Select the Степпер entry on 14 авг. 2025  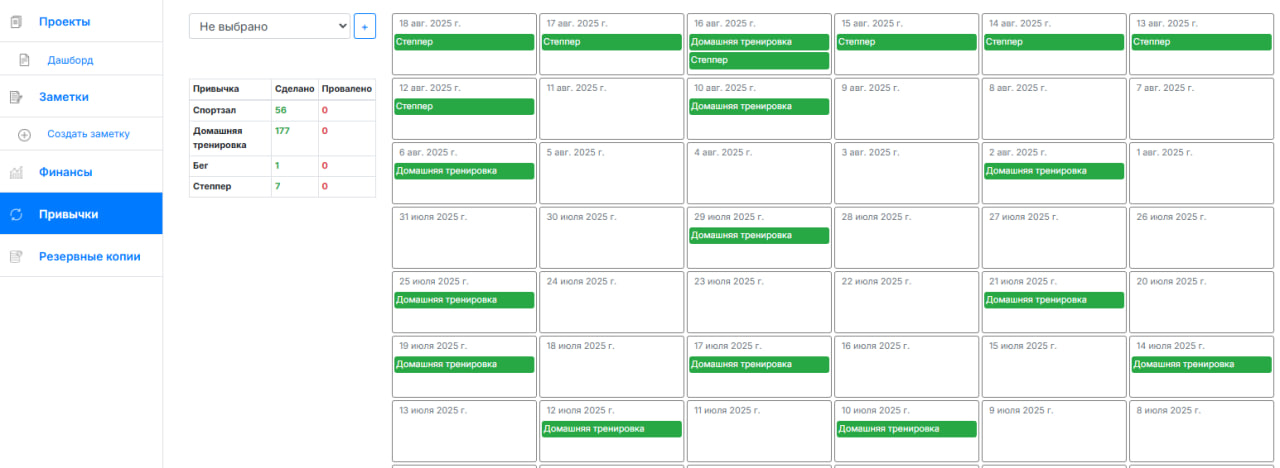1054,42
